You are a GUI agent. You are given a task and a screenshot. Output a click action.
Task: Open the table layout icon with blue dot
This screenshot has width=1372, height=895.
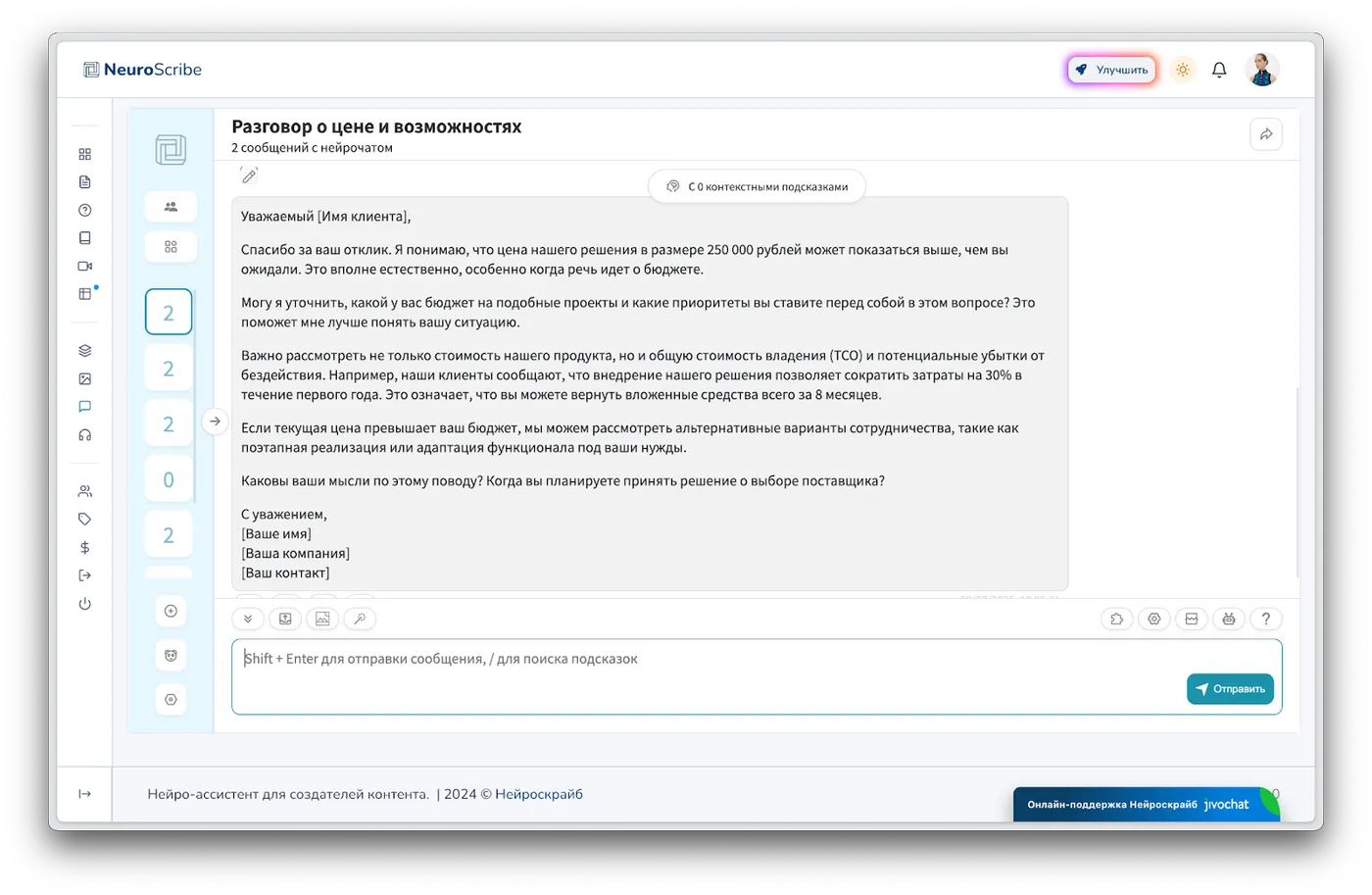tap(85, 294)
